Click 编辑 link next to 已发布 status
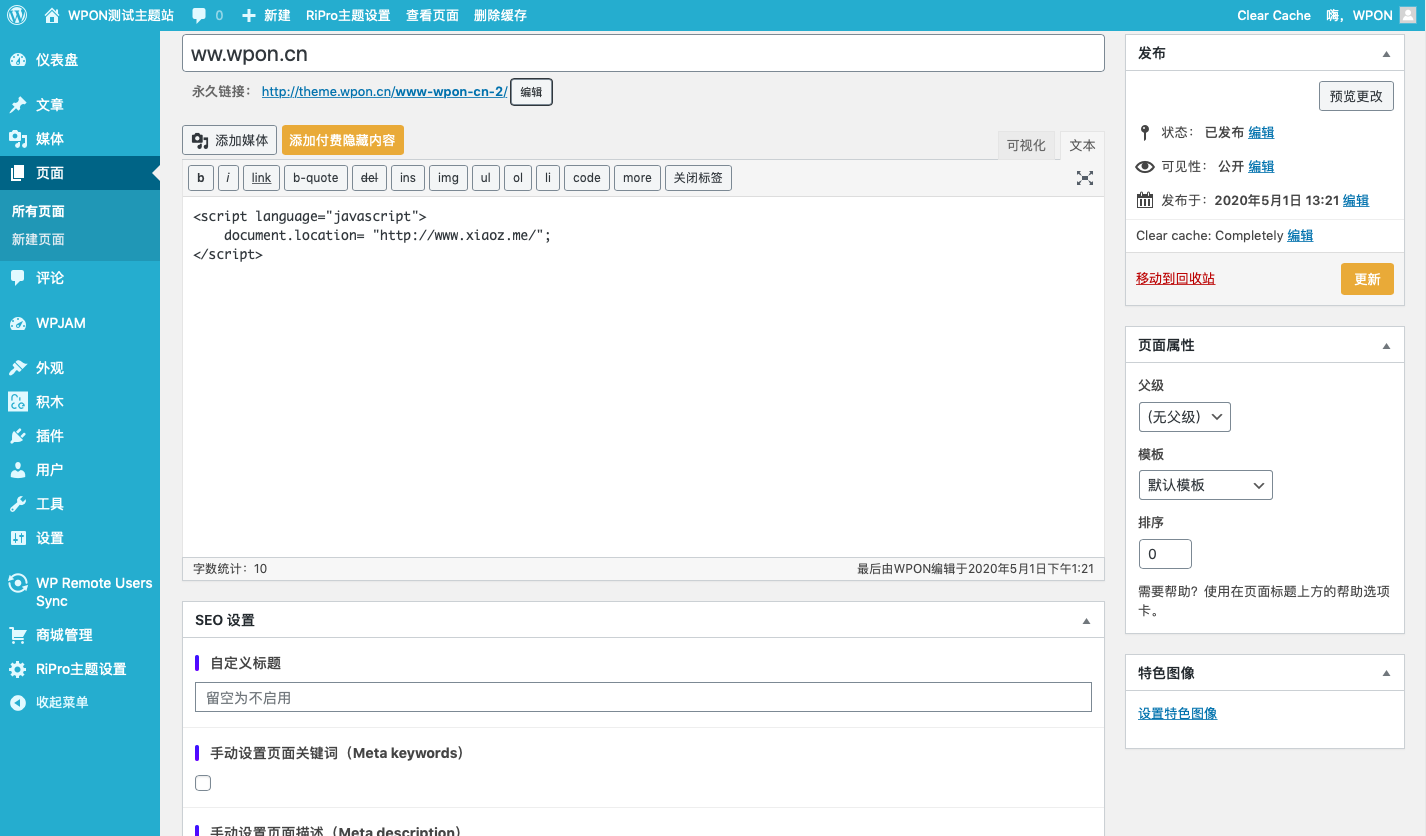Image resolution: width=1426 pixels, height=836 pixels. 1261,132
